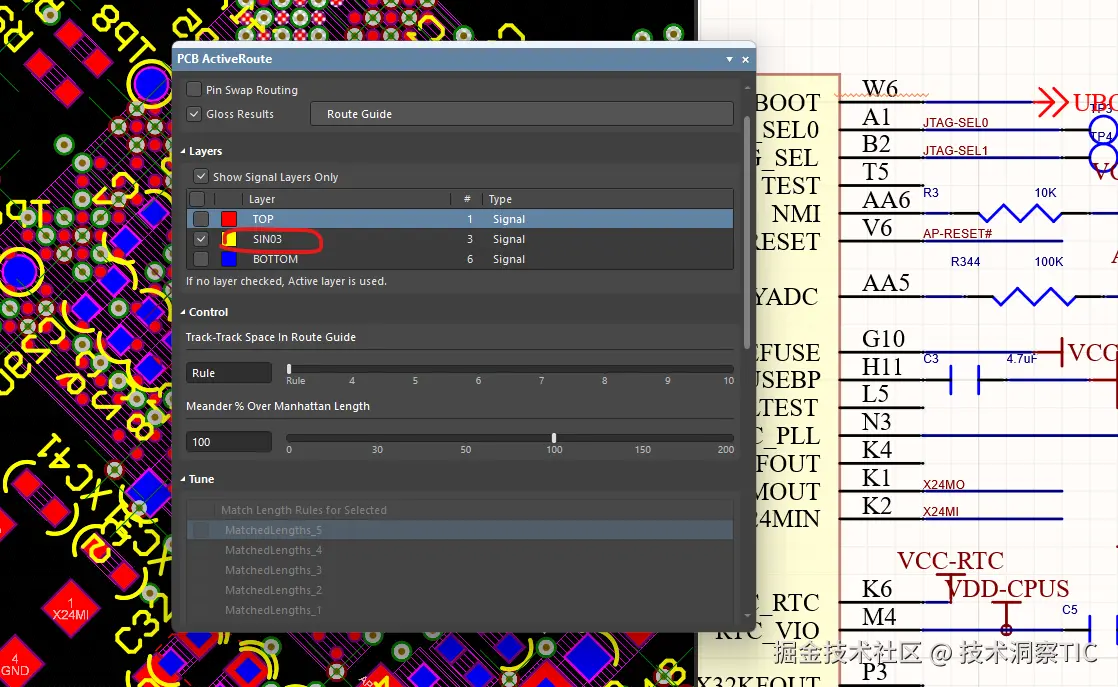Click the X24MI pad in the PCB view
The height and width of the screenshot is (687, 1118).
pyautogui.click(x=71, y=608)
